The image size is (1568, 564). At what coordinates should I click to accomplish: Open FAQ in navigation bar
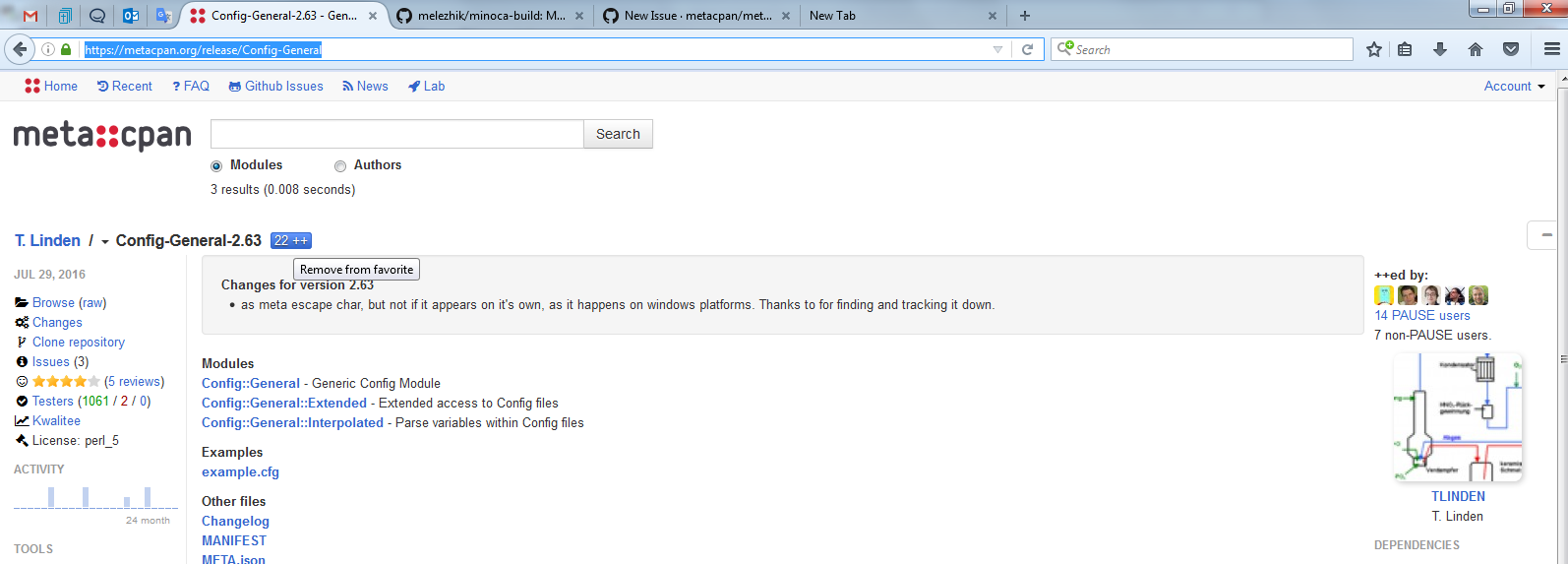point(191,87)
